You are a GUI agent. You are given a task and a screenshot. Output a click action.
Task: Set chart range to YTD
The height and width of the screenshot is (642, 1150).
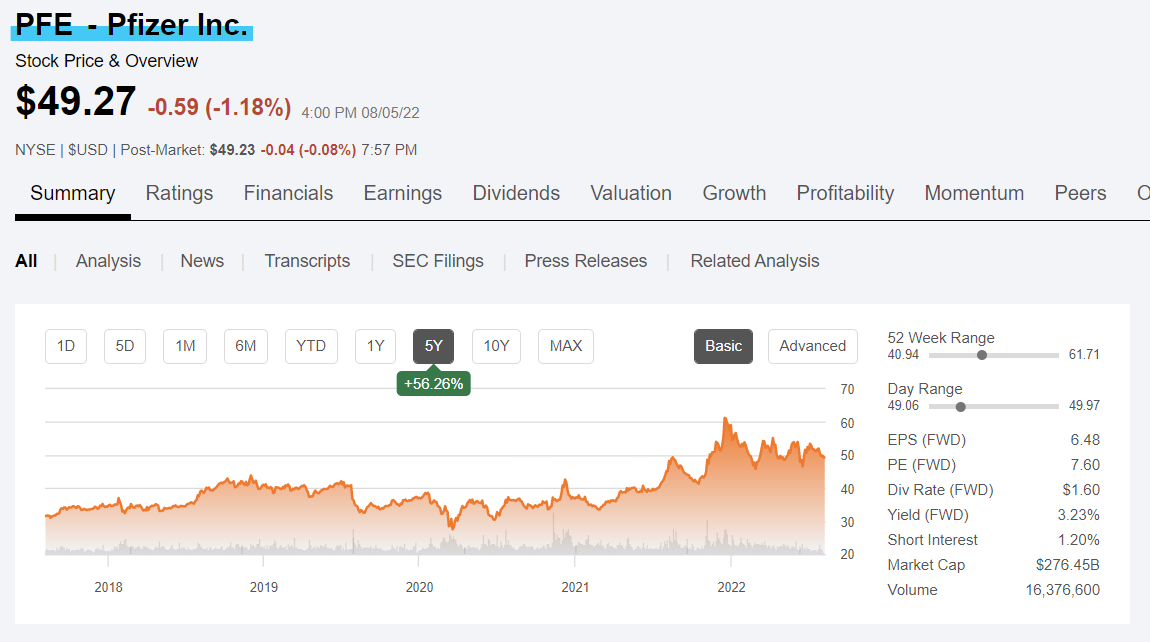[311, 346]
